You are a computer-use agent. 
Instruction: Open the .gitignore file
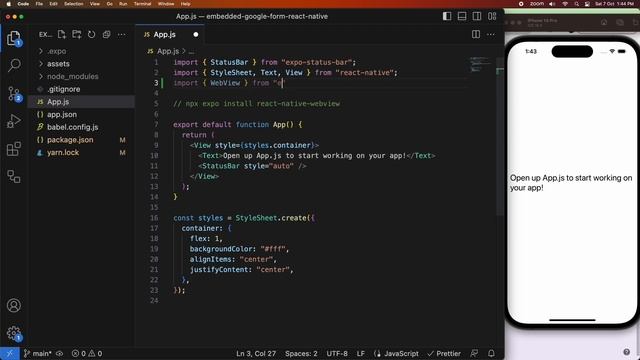(64, 89)
